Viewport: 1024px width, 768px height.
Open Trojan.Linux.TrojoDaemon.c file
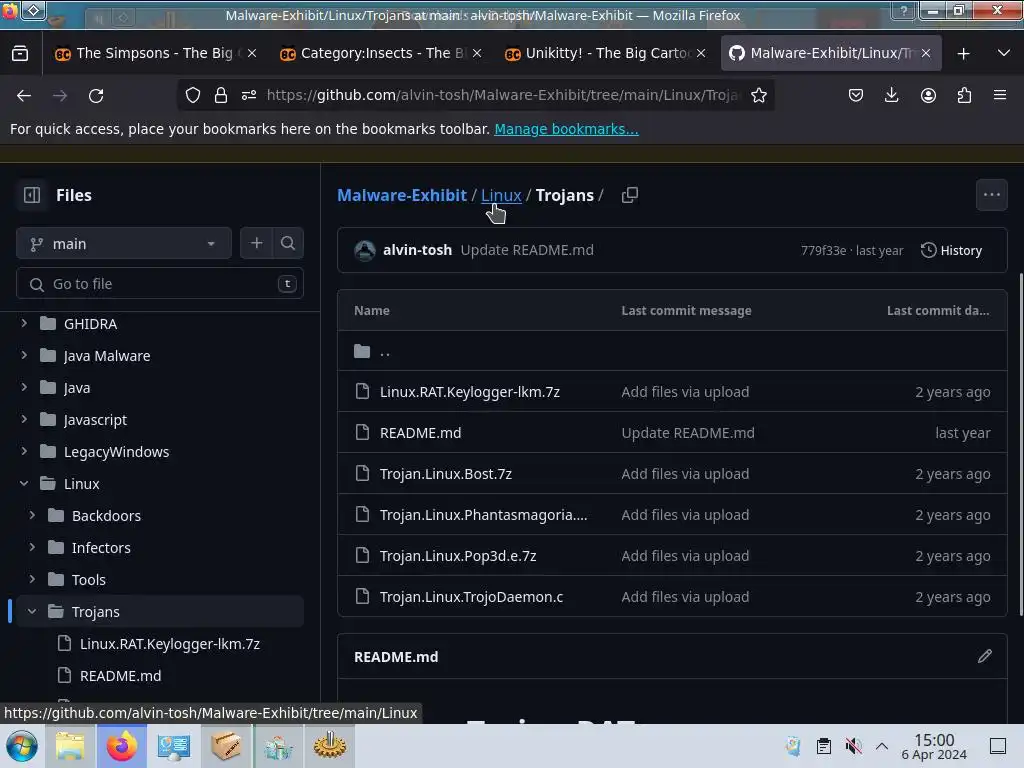(x=471, y=597)
